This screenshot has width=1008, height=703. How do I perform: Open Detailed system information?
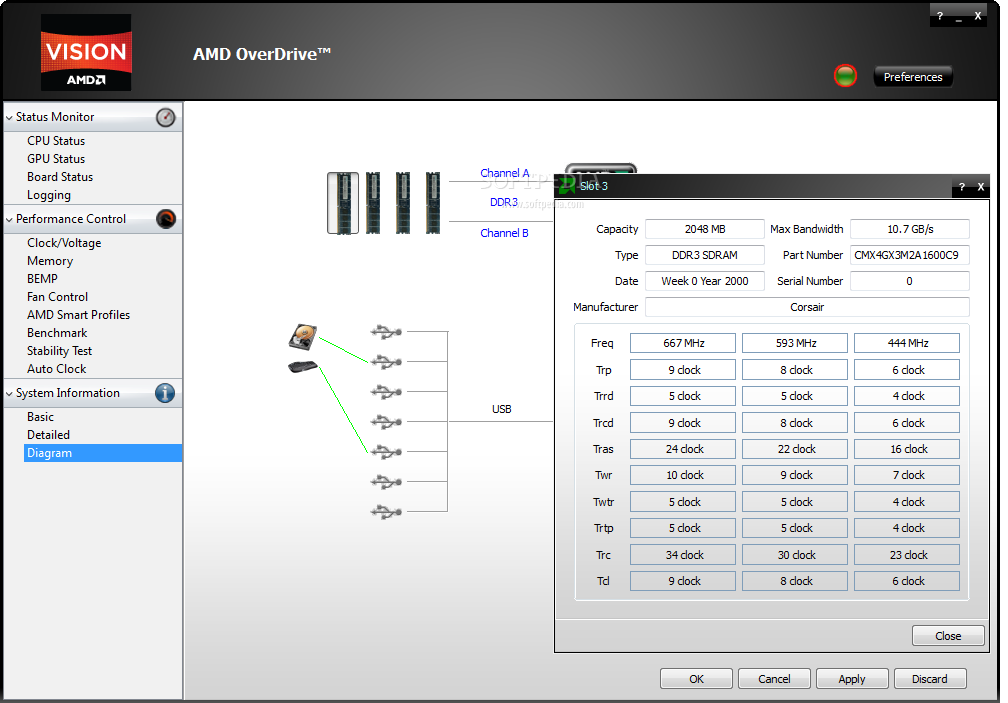click(x=48, y=435)
